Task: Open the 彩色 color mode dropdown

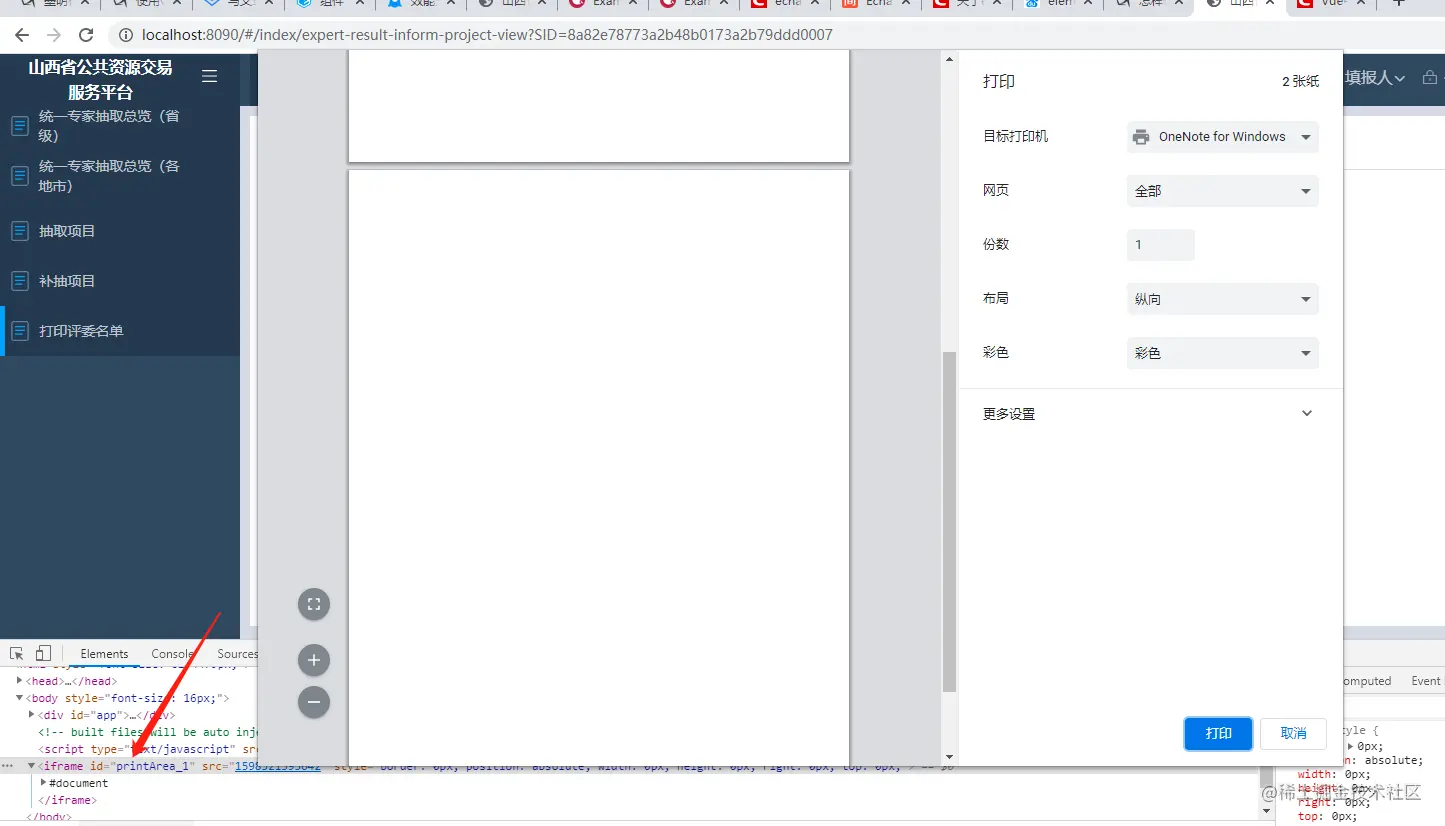Action: 1222,353
